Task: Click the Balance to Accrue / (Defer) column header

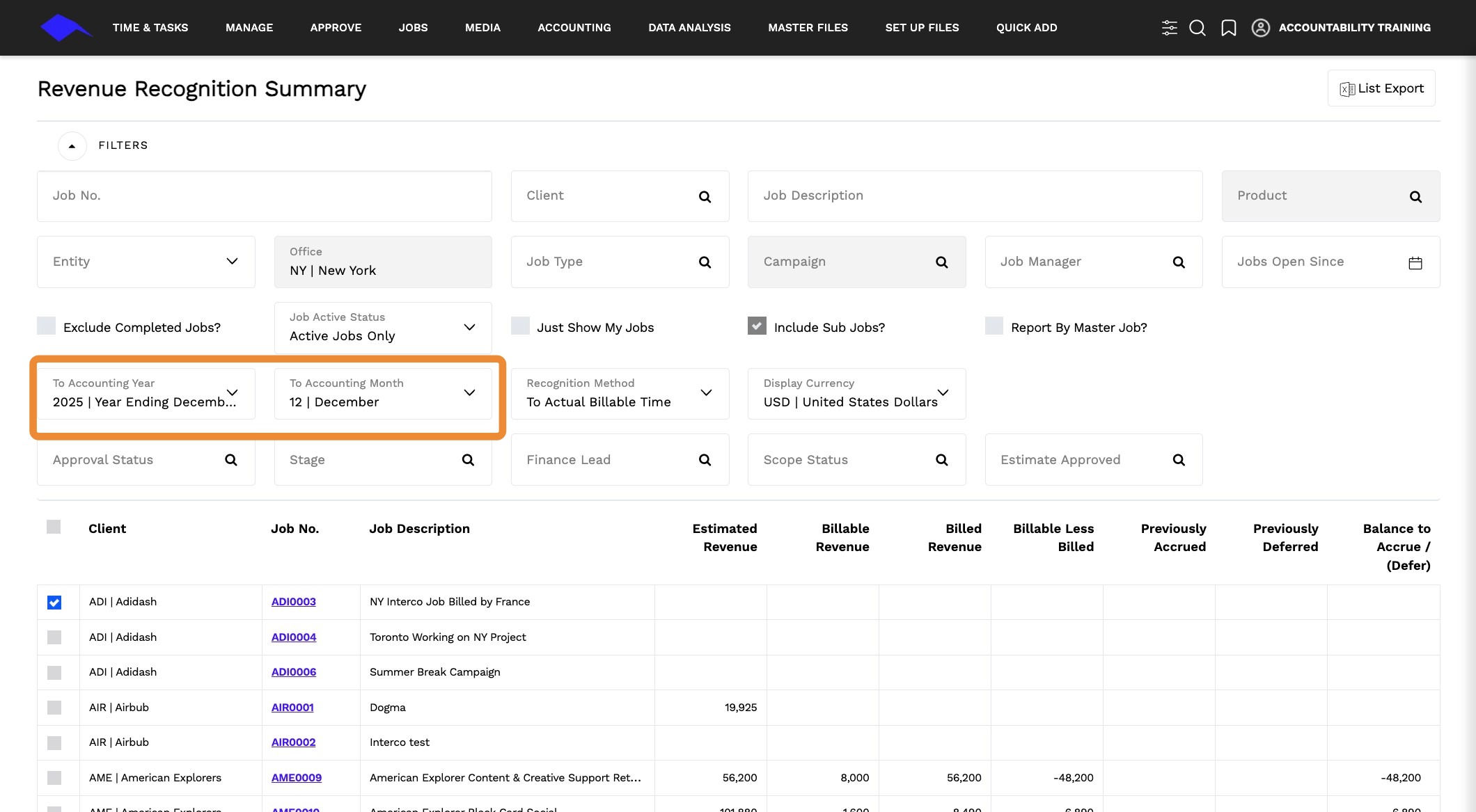Action: (1397, 547)
